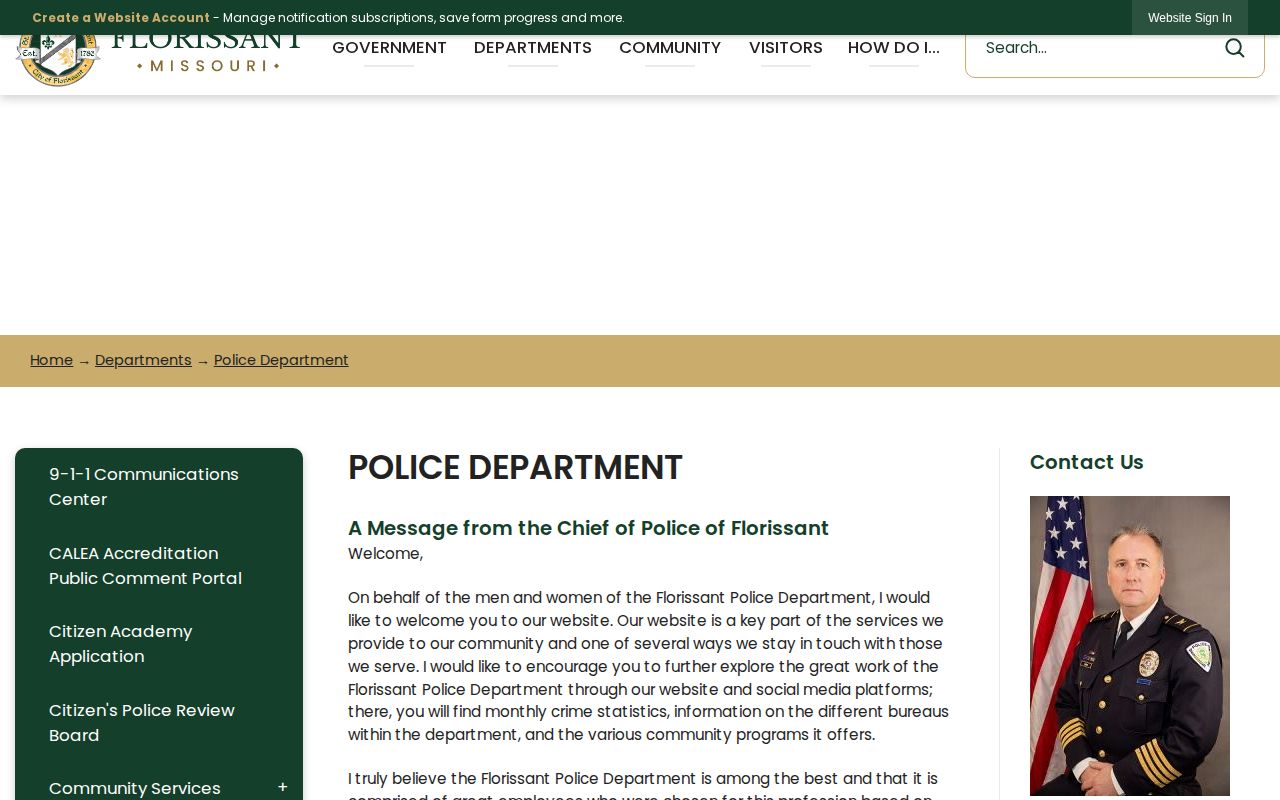The image size is (1280, 800).
Task: Open the Visitors menu
Action: pos(786,48)
